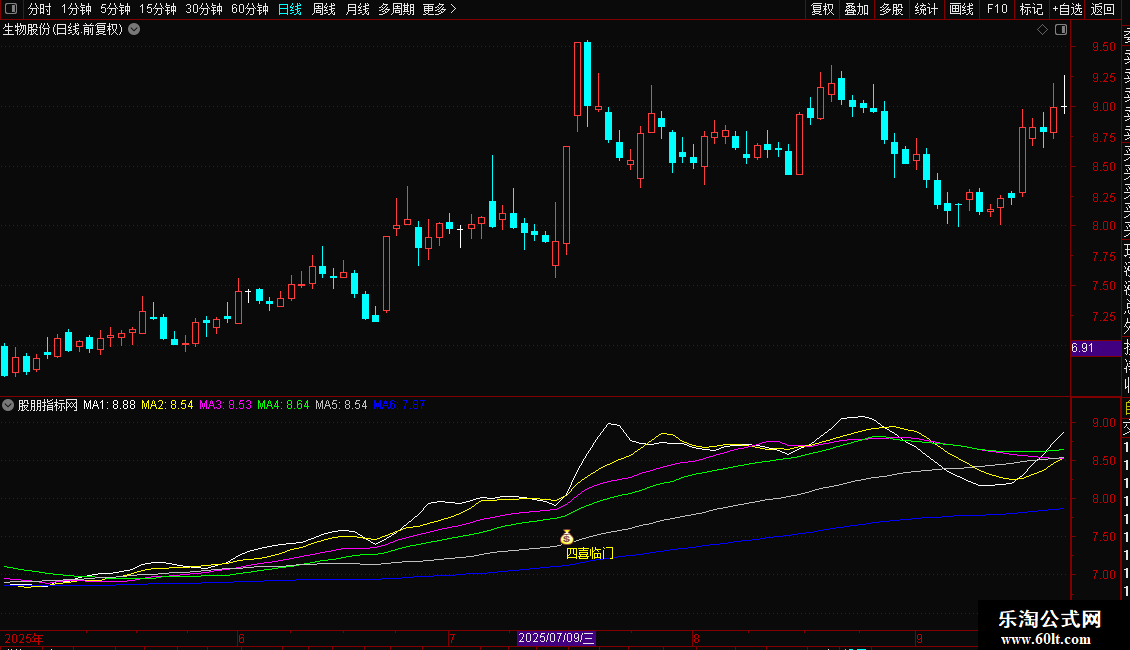1130x650 pixels.
Task: Click the 2025/07/09/三 date marker
Action: (x=556, y=638)
